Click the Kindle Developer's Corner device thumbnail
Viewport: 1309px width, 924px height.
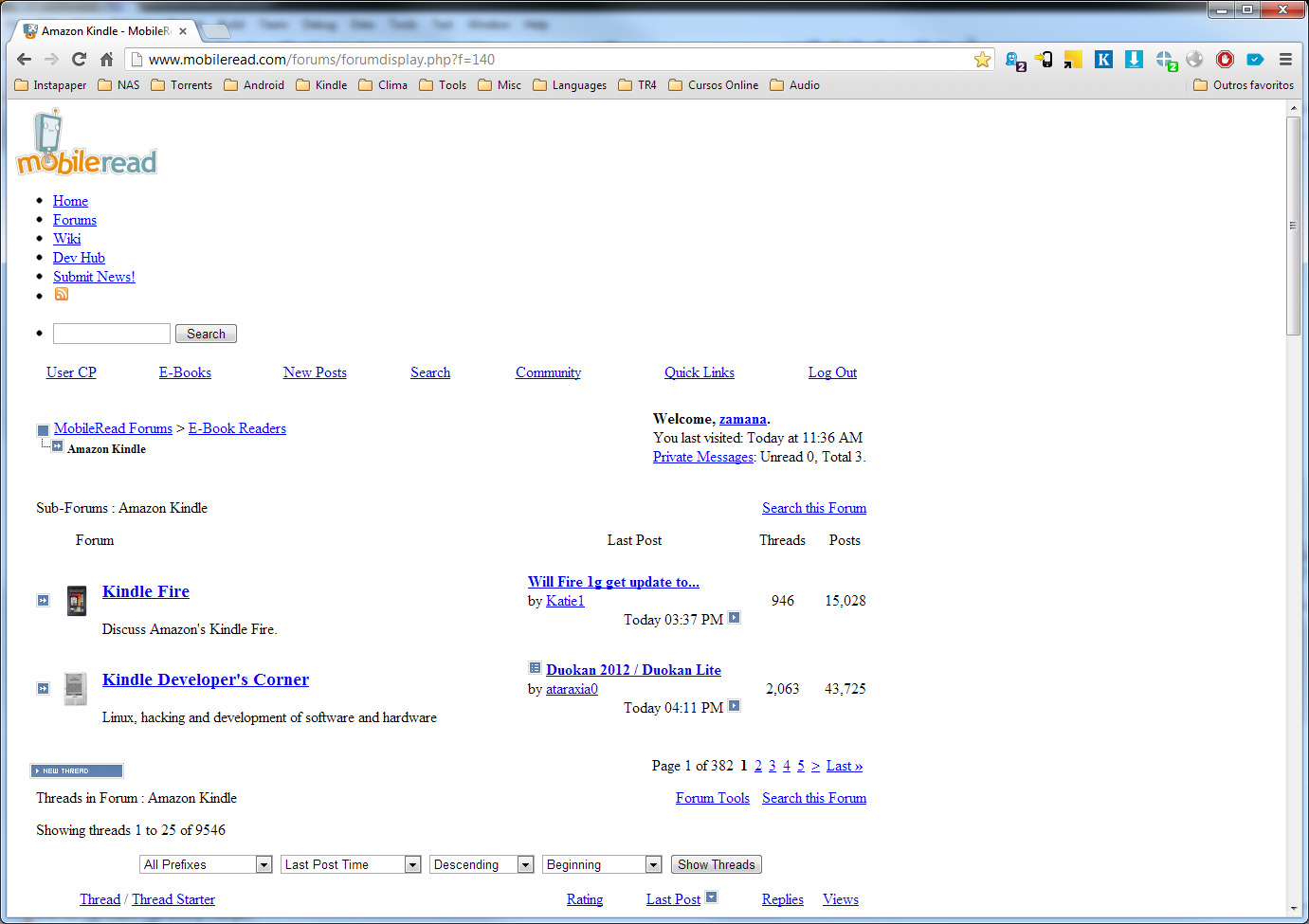tap(75, 689)
